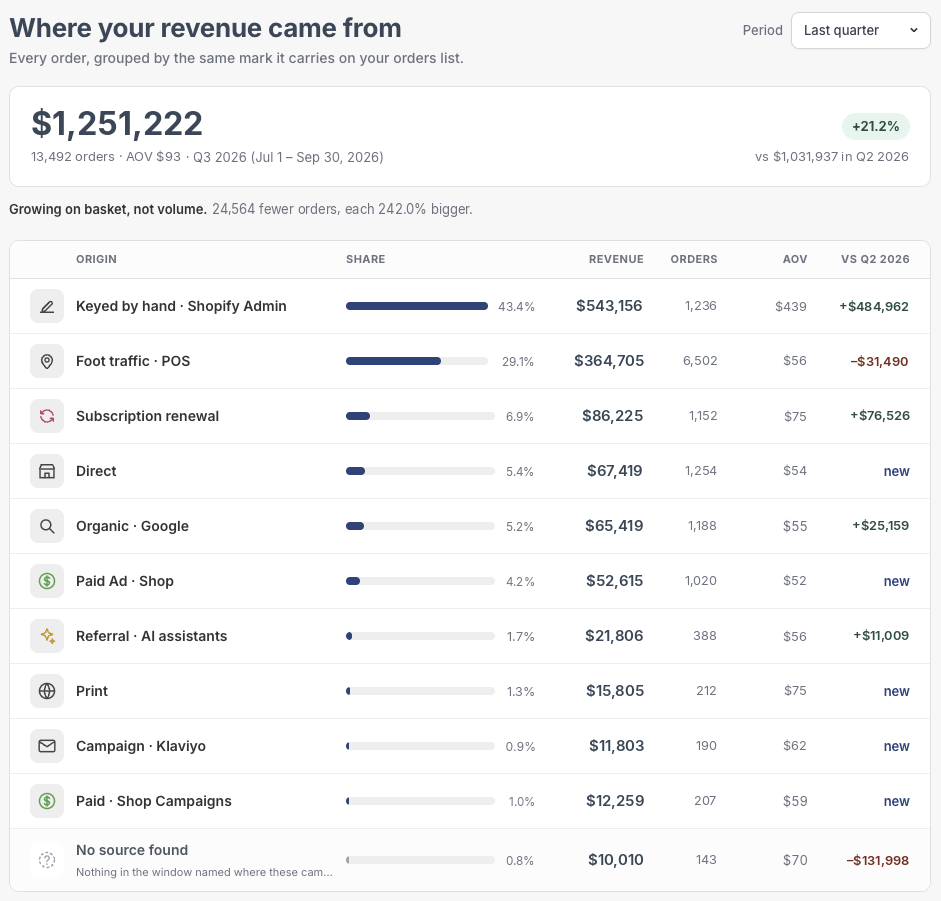
Task: Sort by the ORDERS column header
Action: pos(694,259)
